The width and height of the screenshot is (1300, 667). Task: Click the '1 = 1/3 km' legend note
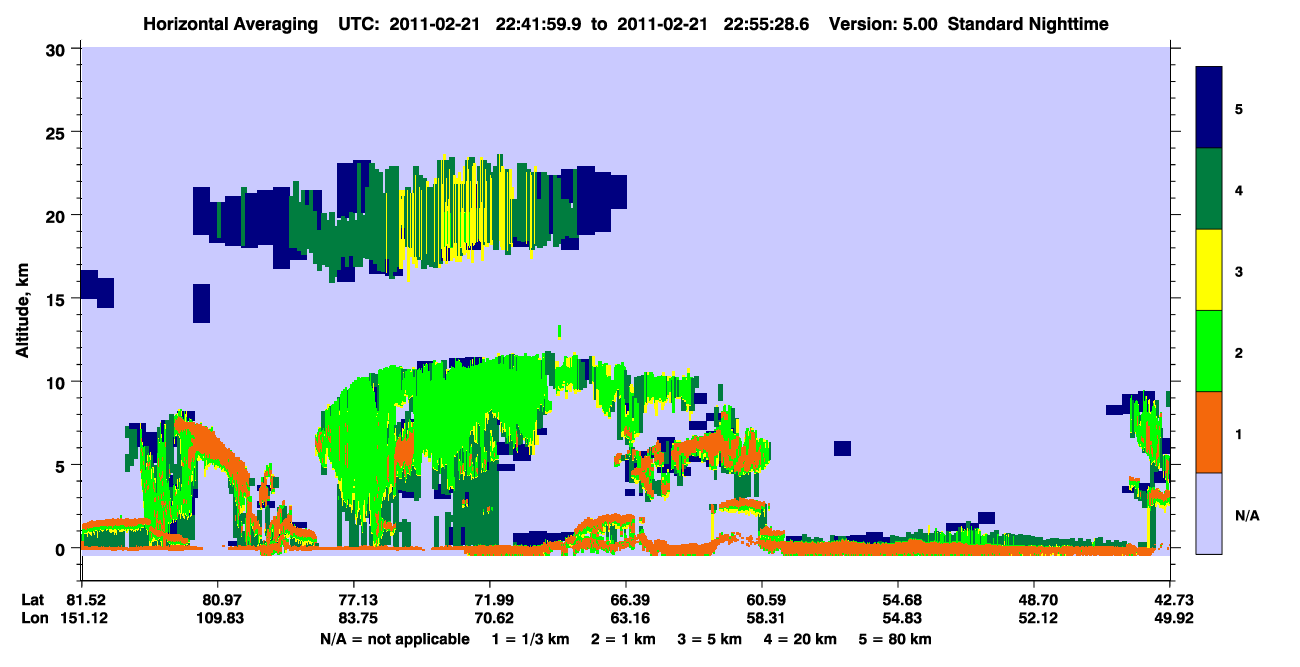pyautogui.click(x=529, y=639)
